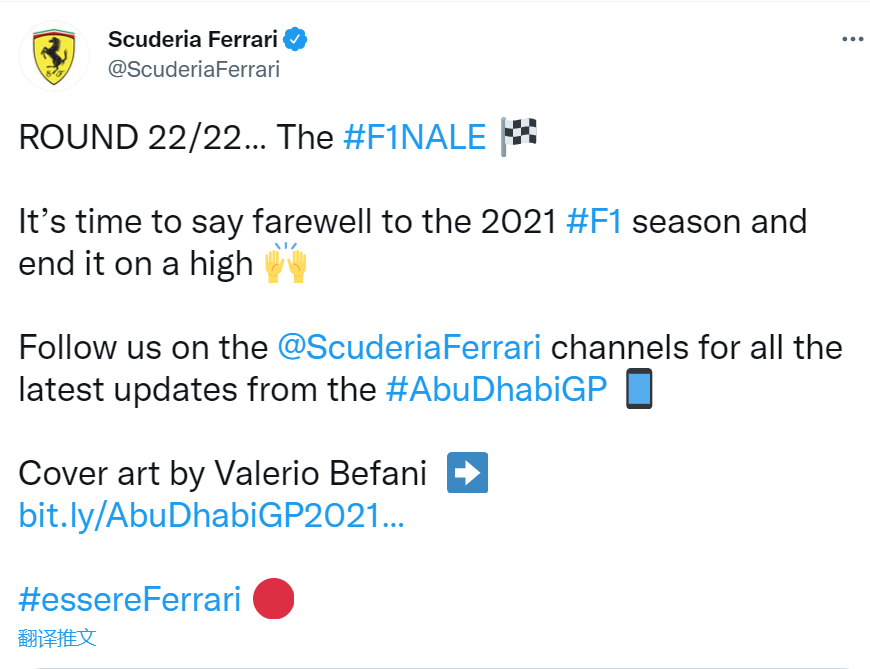Screen dimensions: 870x669
Task: Click the "Cover art by Valerio Befani" text
Action: [222, 473]
